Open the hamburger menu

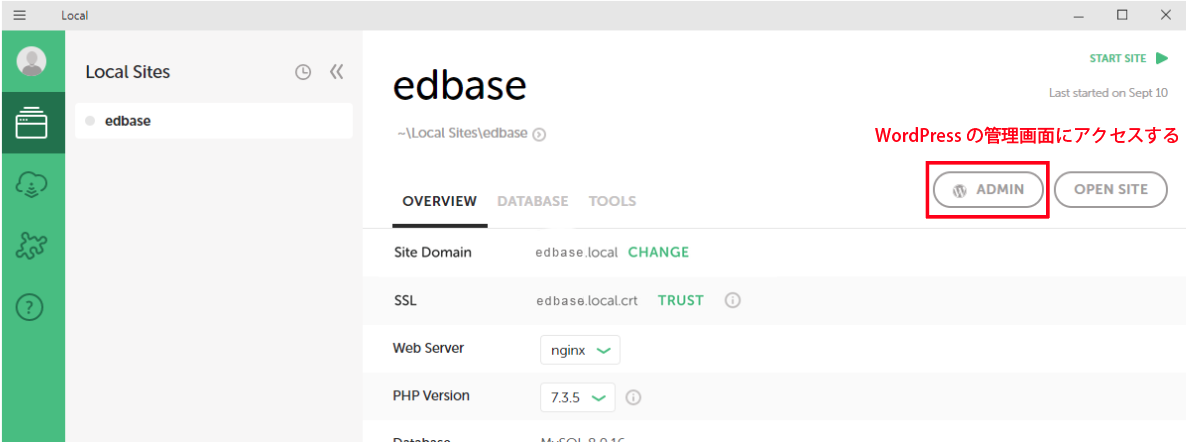tap(20, 15)
